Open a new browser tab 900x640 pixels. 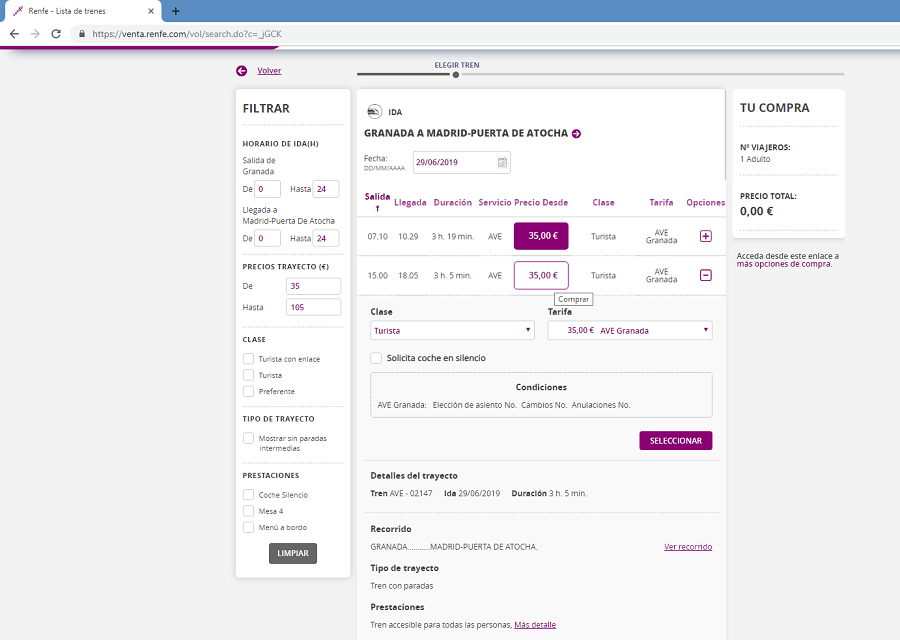point(176,11)
